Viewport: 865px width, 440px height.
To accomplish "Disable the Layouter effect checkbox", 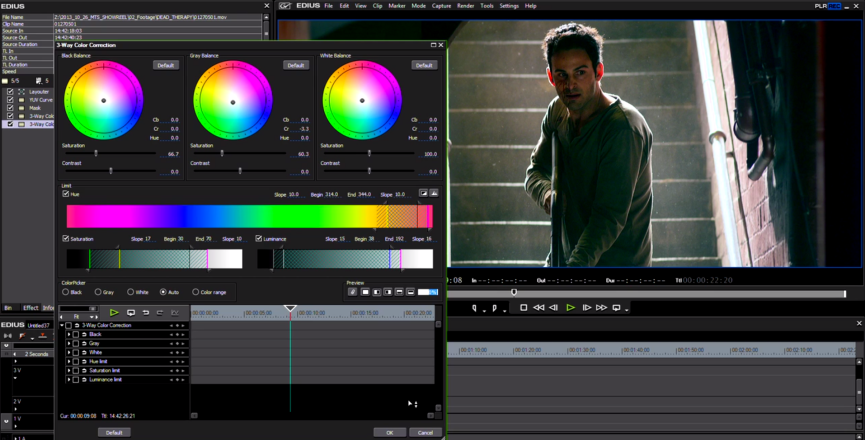I will click(x=10, y=92).
